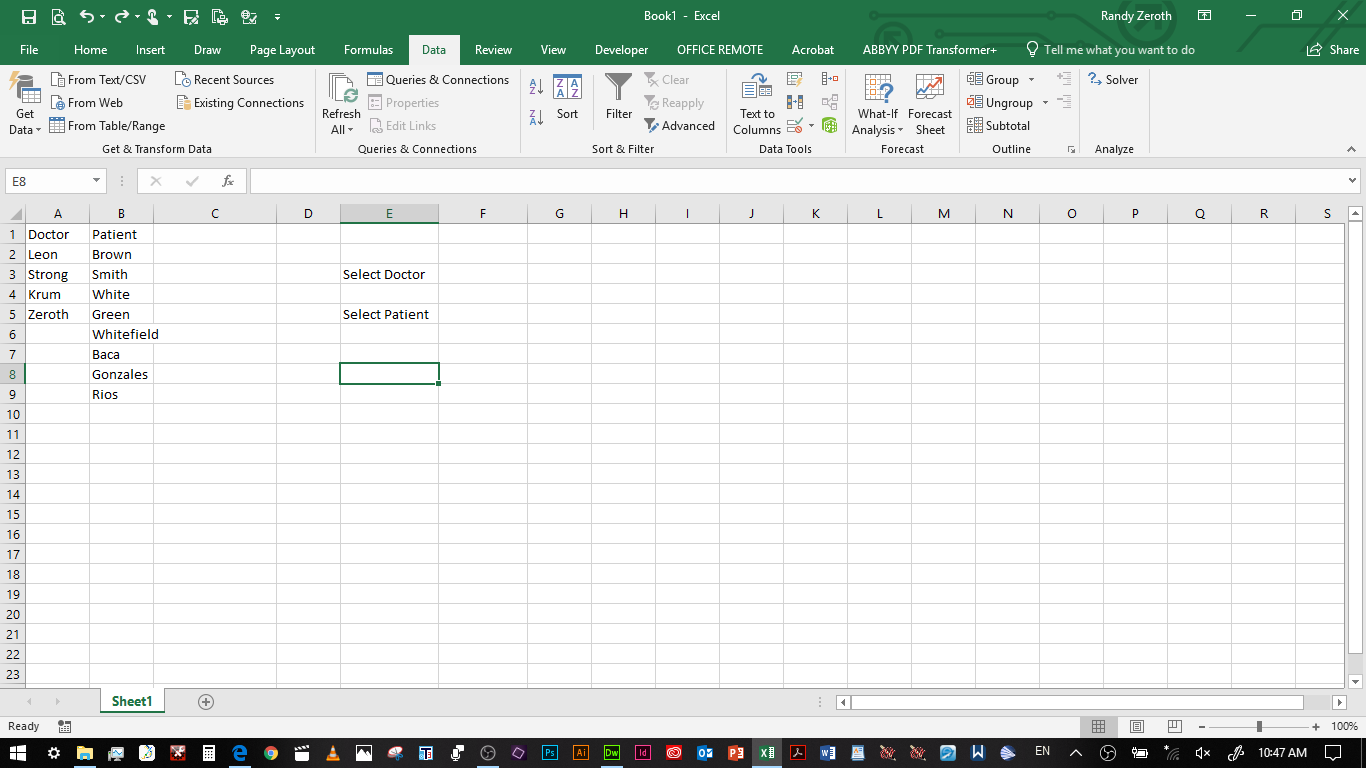Select the Sheet1 worksheet tab

pyautogui.click(x=131, y=701)
